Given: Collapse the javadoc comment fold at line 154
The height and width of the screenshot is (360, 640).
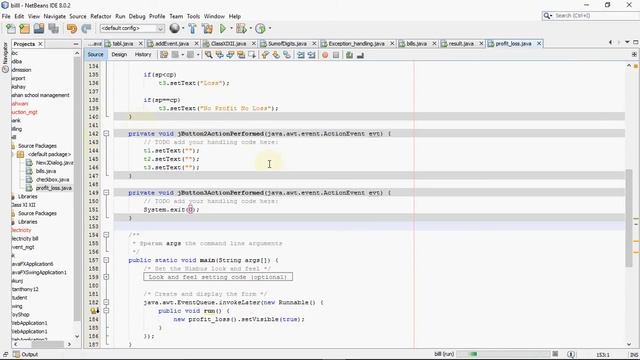Looking at the screenshot, I should 106,235.
